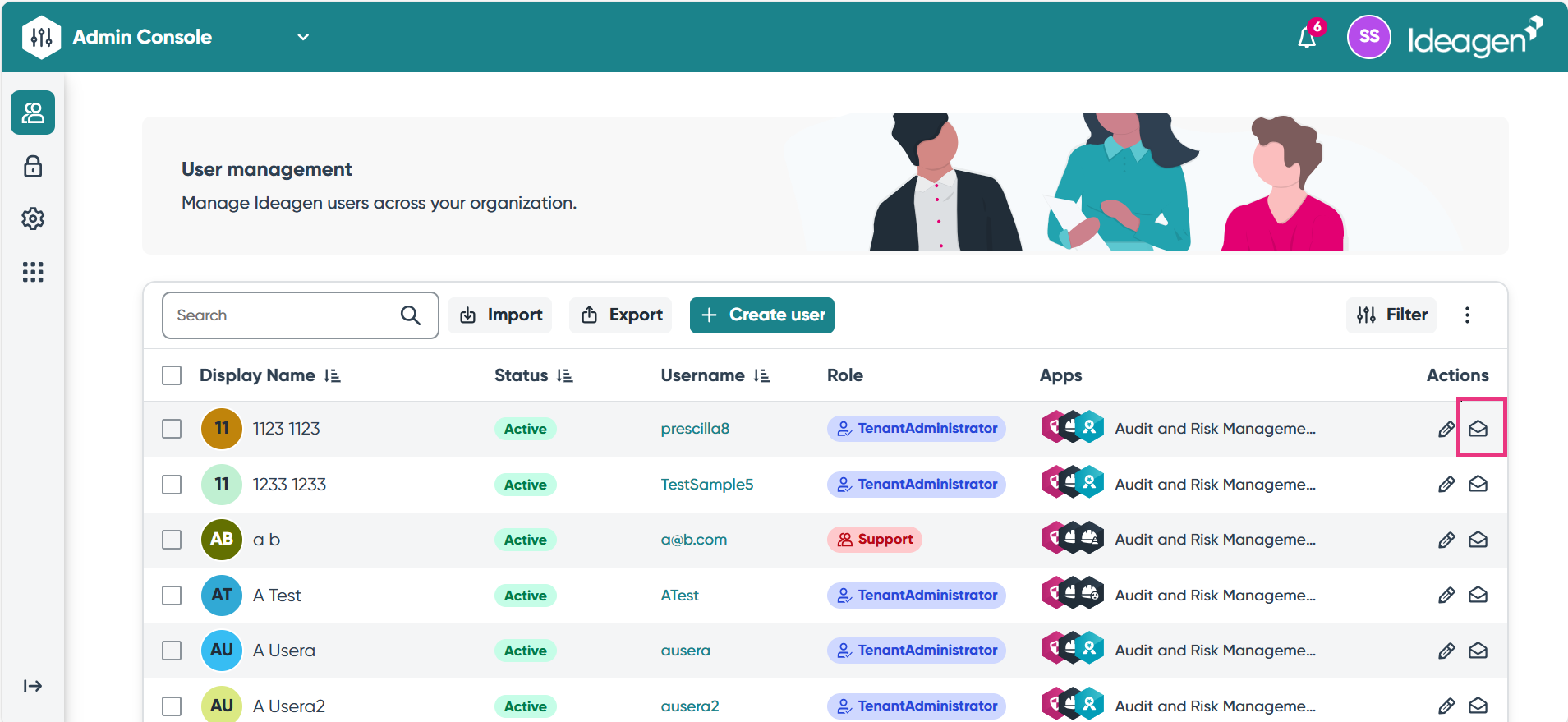Open the three-dot more options menu
The height and width of the screenshot is (722, 1568).
click(x=1467, y=315)
